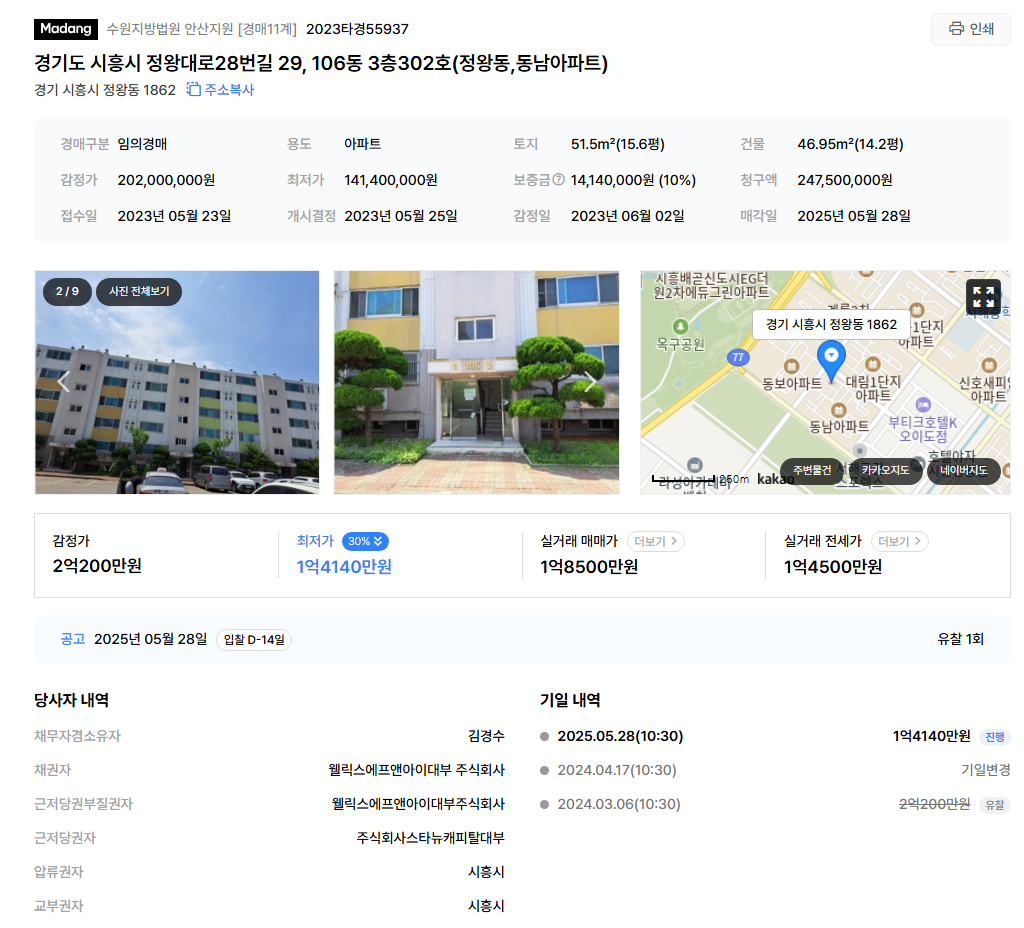Screen dimensions: 1024x928
Task: Click debtor name 김경수
Action: coord(486,736)
